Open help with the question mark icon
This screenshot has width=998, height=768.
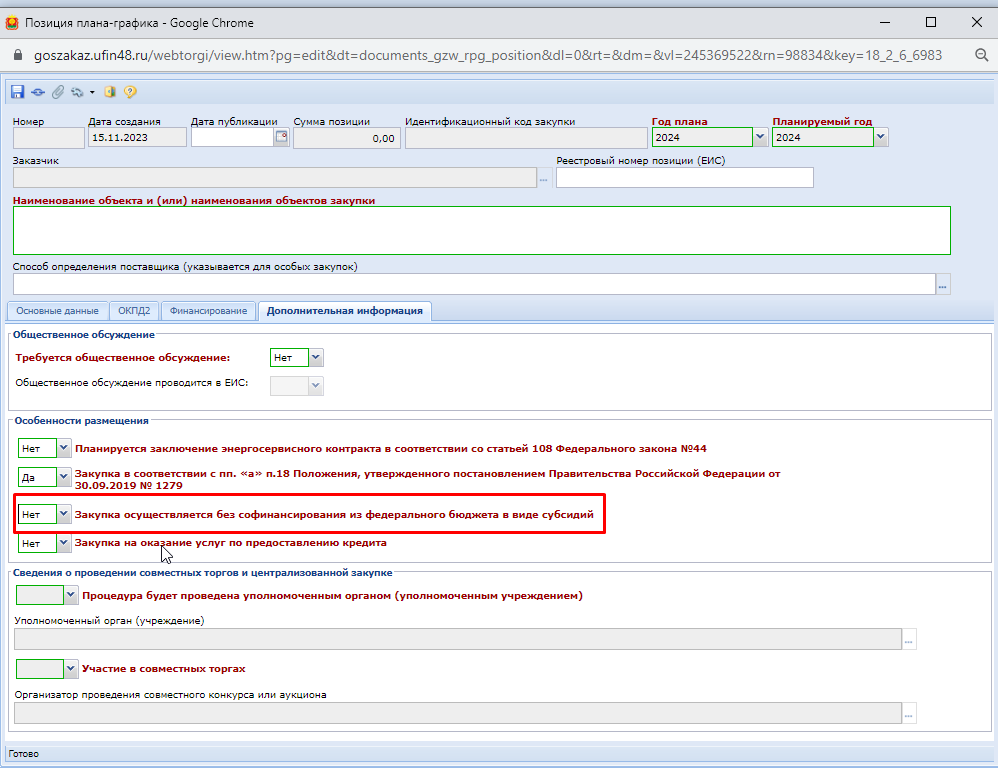(130, 92)
